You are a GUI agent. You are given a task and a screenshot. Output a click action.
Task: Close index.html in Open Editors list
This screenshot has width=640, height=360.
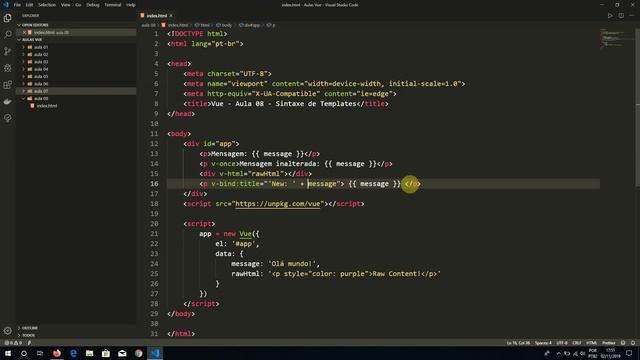24,32
